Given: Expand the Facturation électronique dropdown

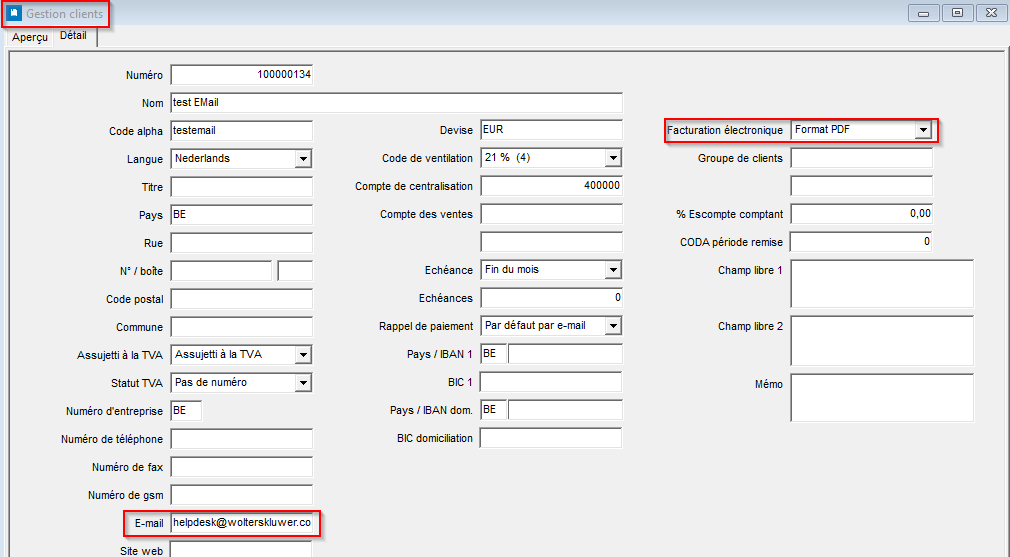Looking at the screenshot, I should (923, 130).
